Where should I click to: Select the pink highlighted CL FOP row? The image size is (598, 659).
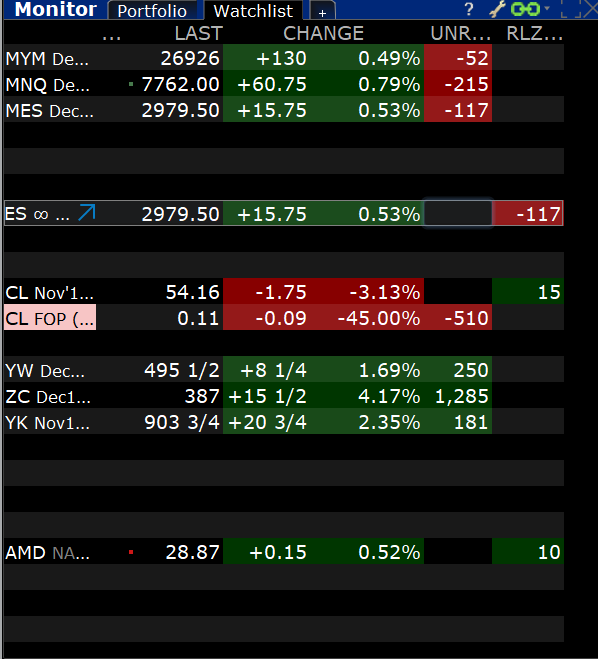(284, 318)
